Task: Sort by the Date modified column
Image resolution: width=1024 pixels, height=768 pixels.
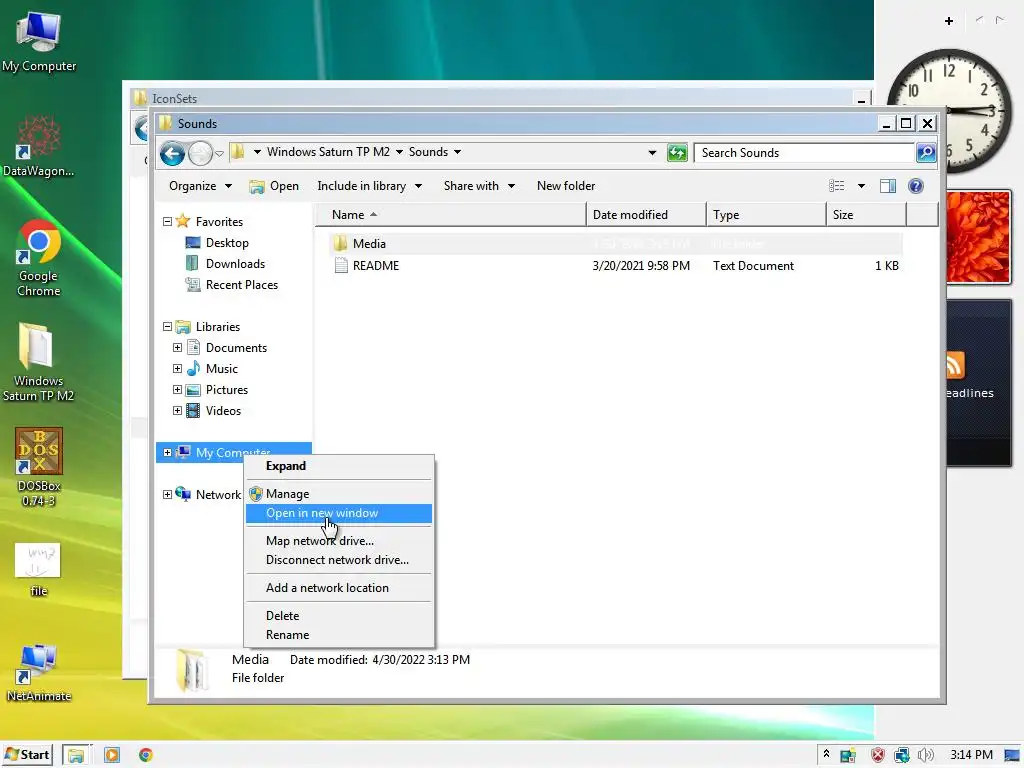Action: pos(646,215)
